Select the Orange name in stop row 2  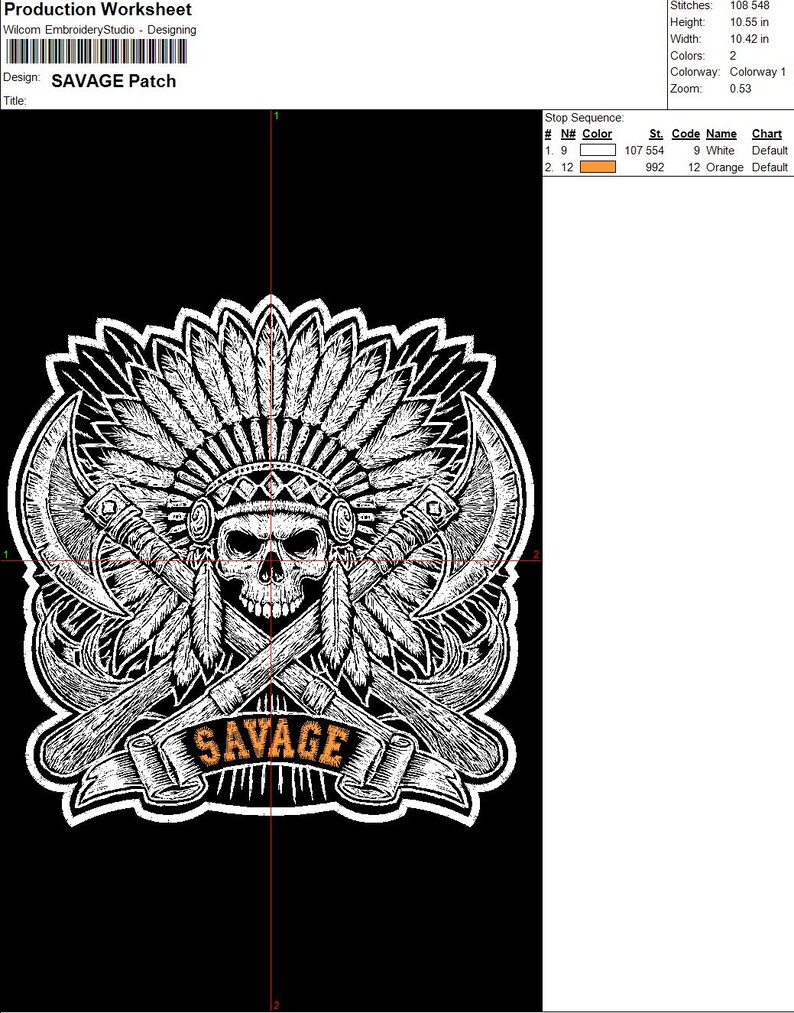724,167
